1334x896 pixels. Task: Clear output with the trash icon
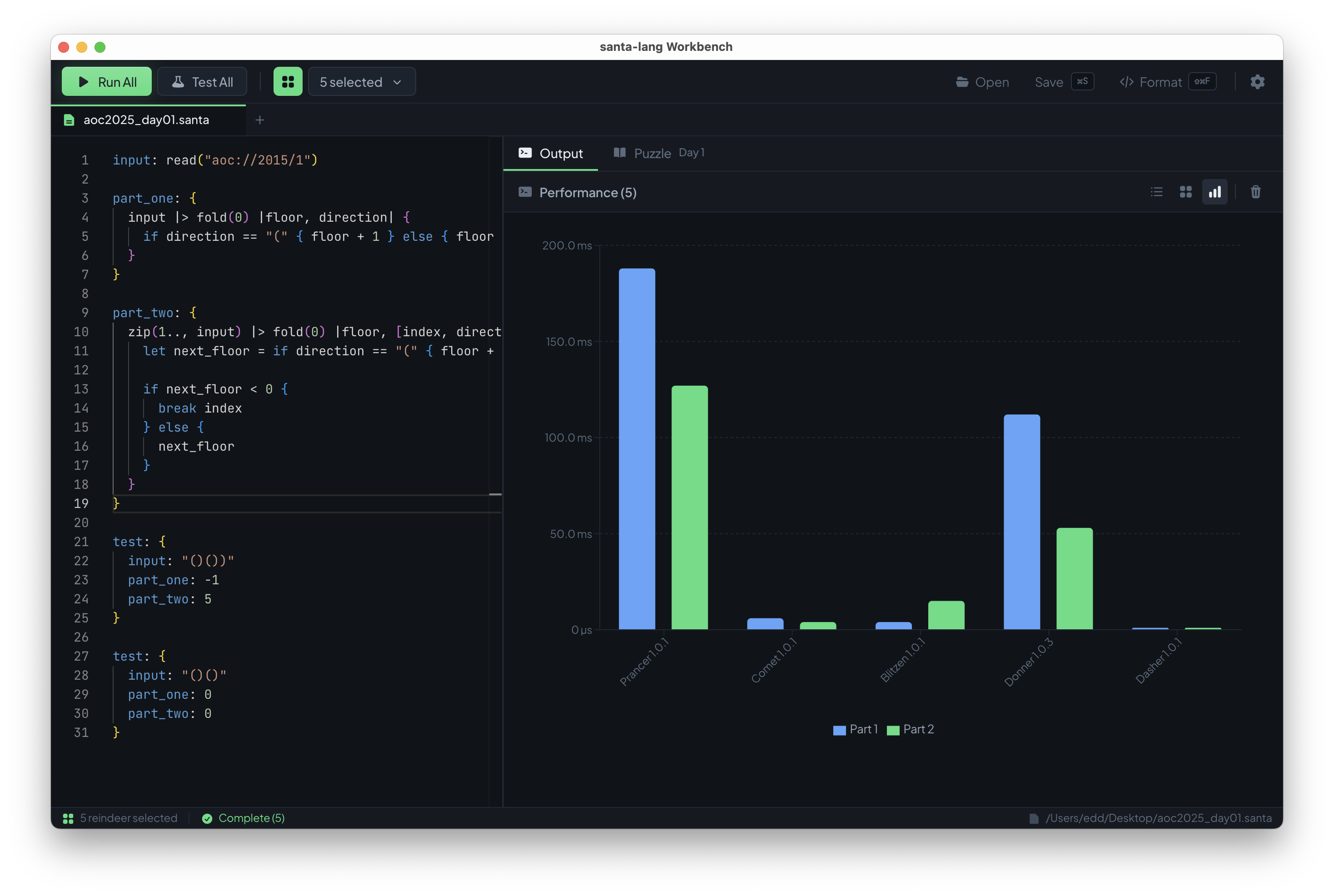tap(1255, 192)
